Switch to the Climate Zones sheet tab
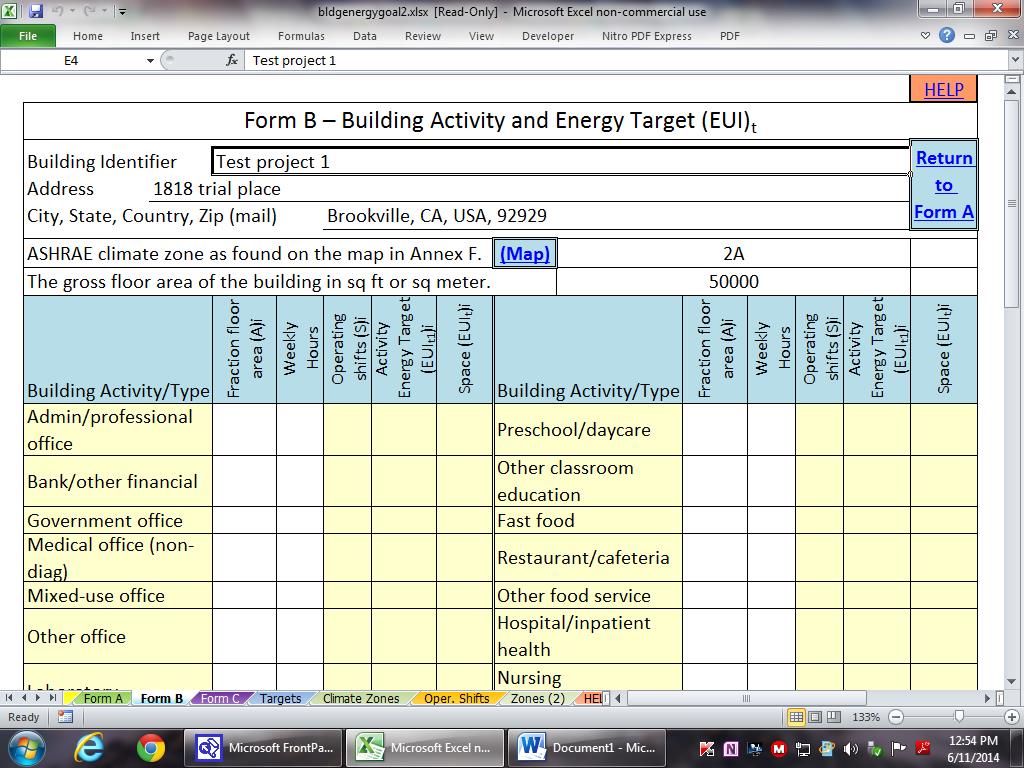The image size is (1024, 768). (361, 699)
